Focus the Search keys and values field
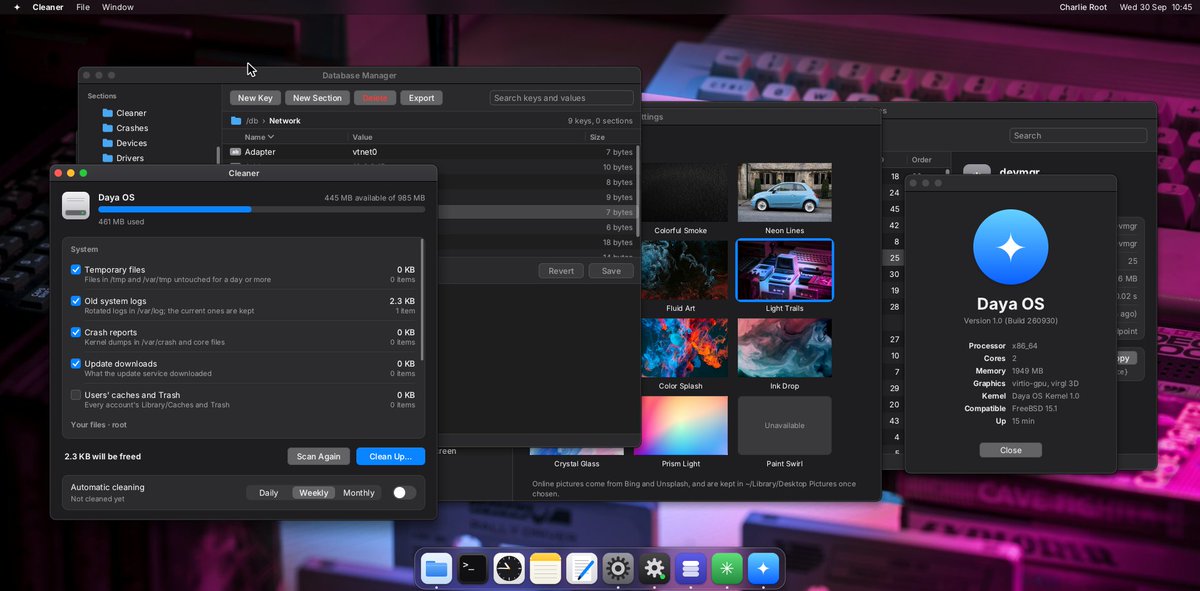 (561, 98)
